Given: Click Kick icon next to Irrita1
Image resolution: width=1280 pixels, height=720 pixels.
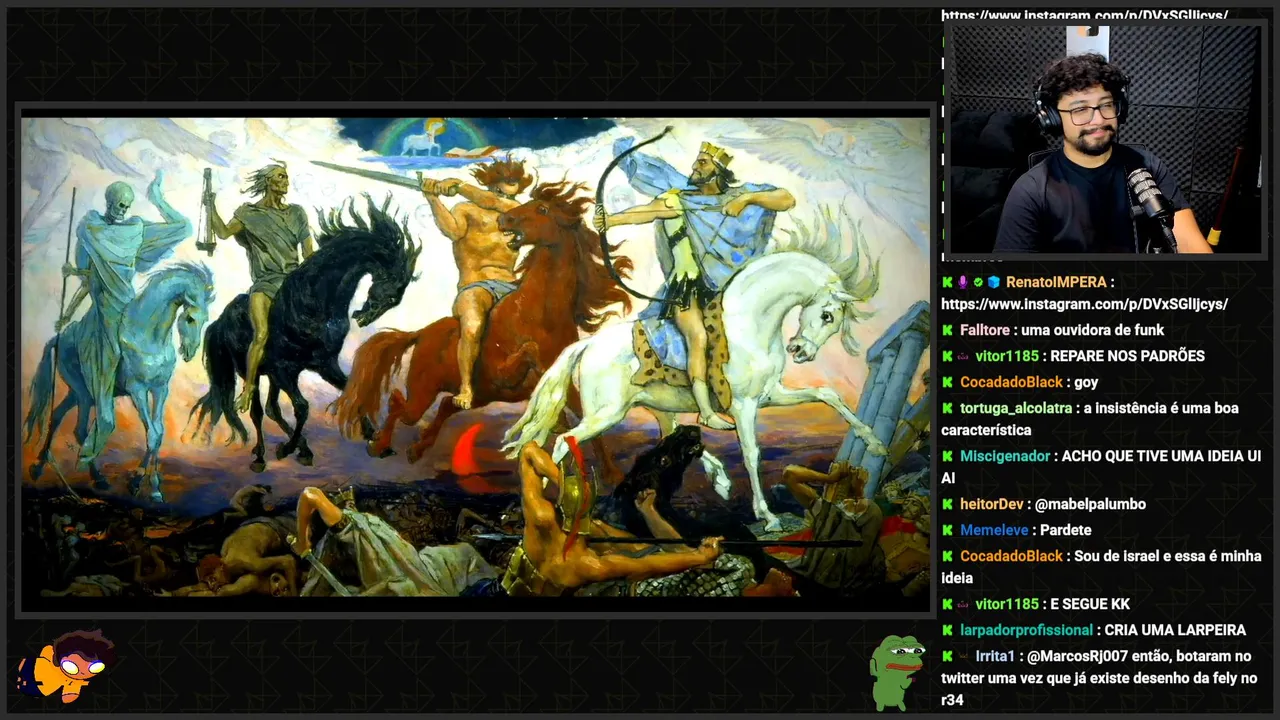Looking at the screenshot, I should point(947,656).
